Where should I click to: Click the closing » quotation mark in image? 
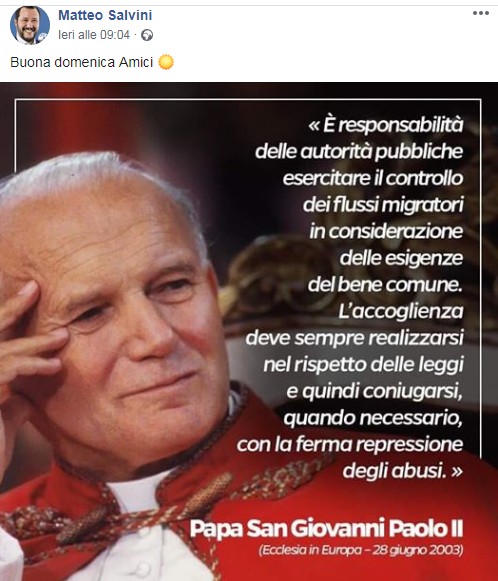click(x=457, y=471)
